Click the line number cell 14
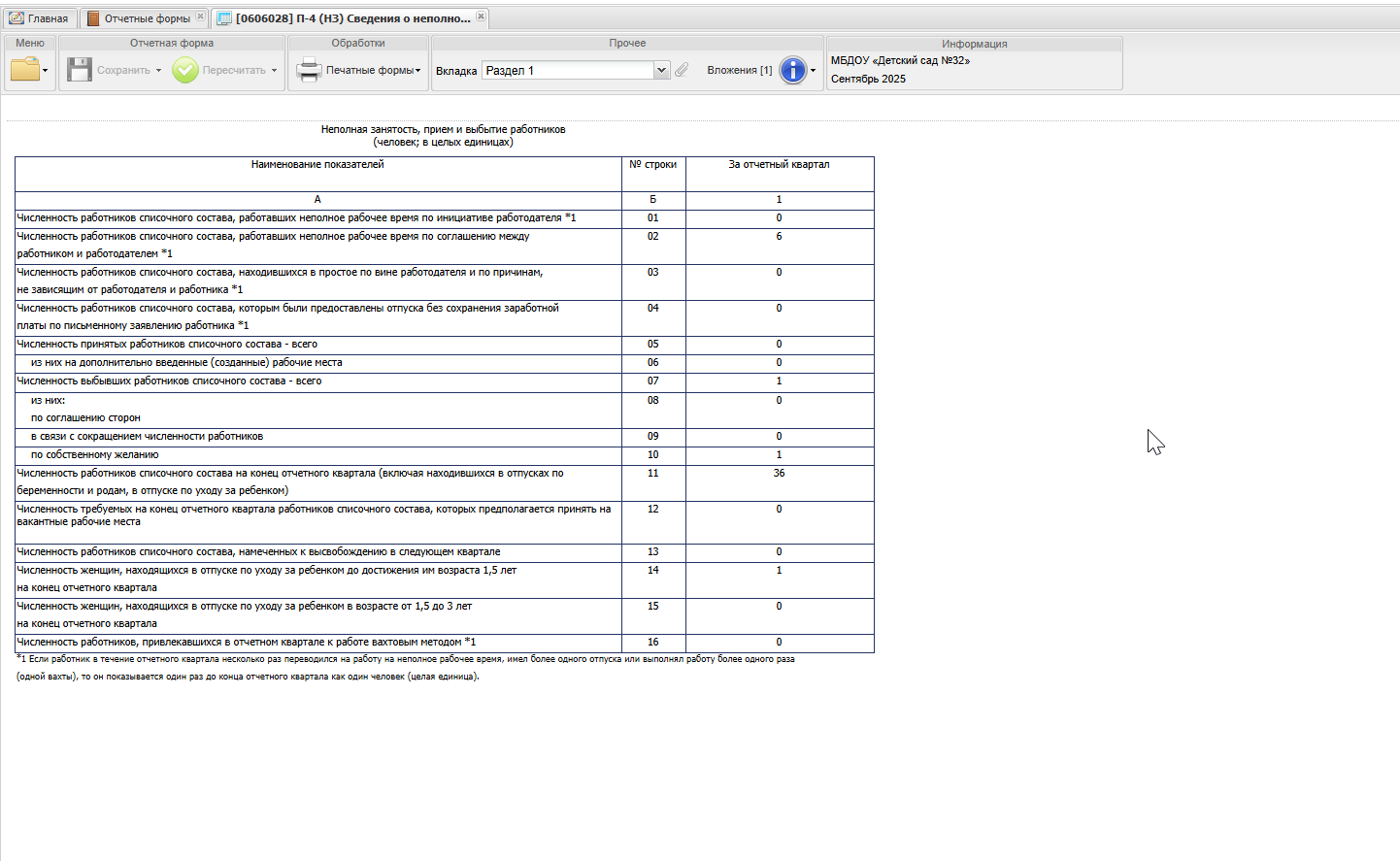 (653, 580)
